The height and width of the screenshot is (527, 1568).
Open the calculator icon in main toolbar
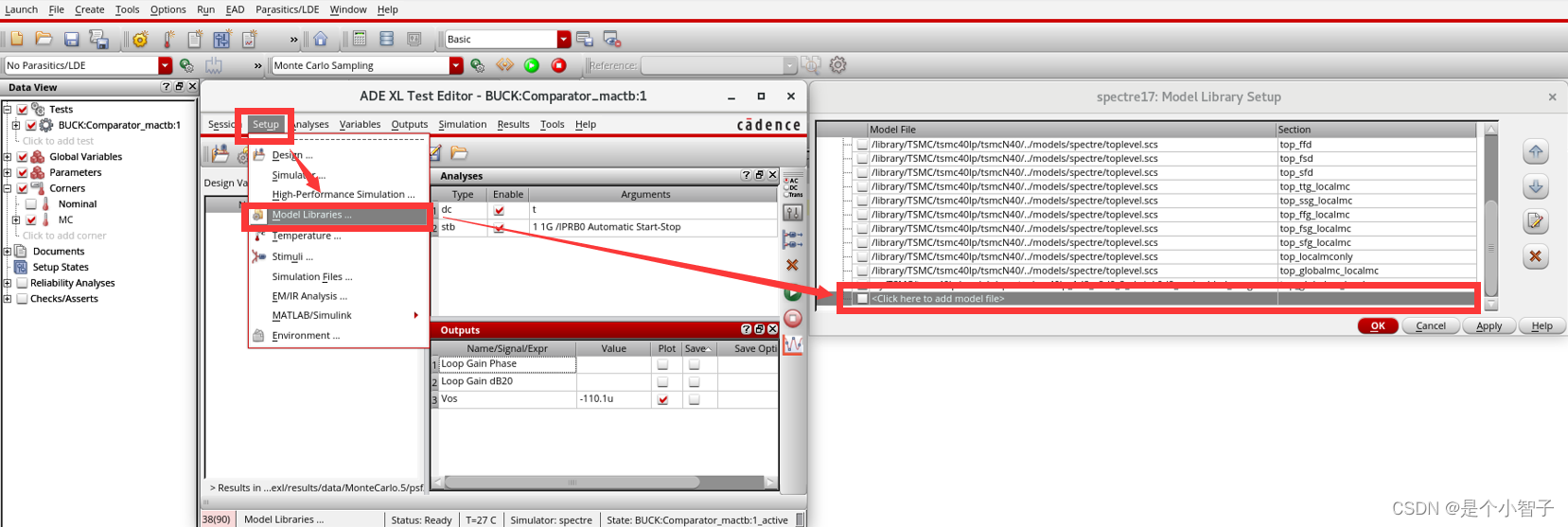360,39
